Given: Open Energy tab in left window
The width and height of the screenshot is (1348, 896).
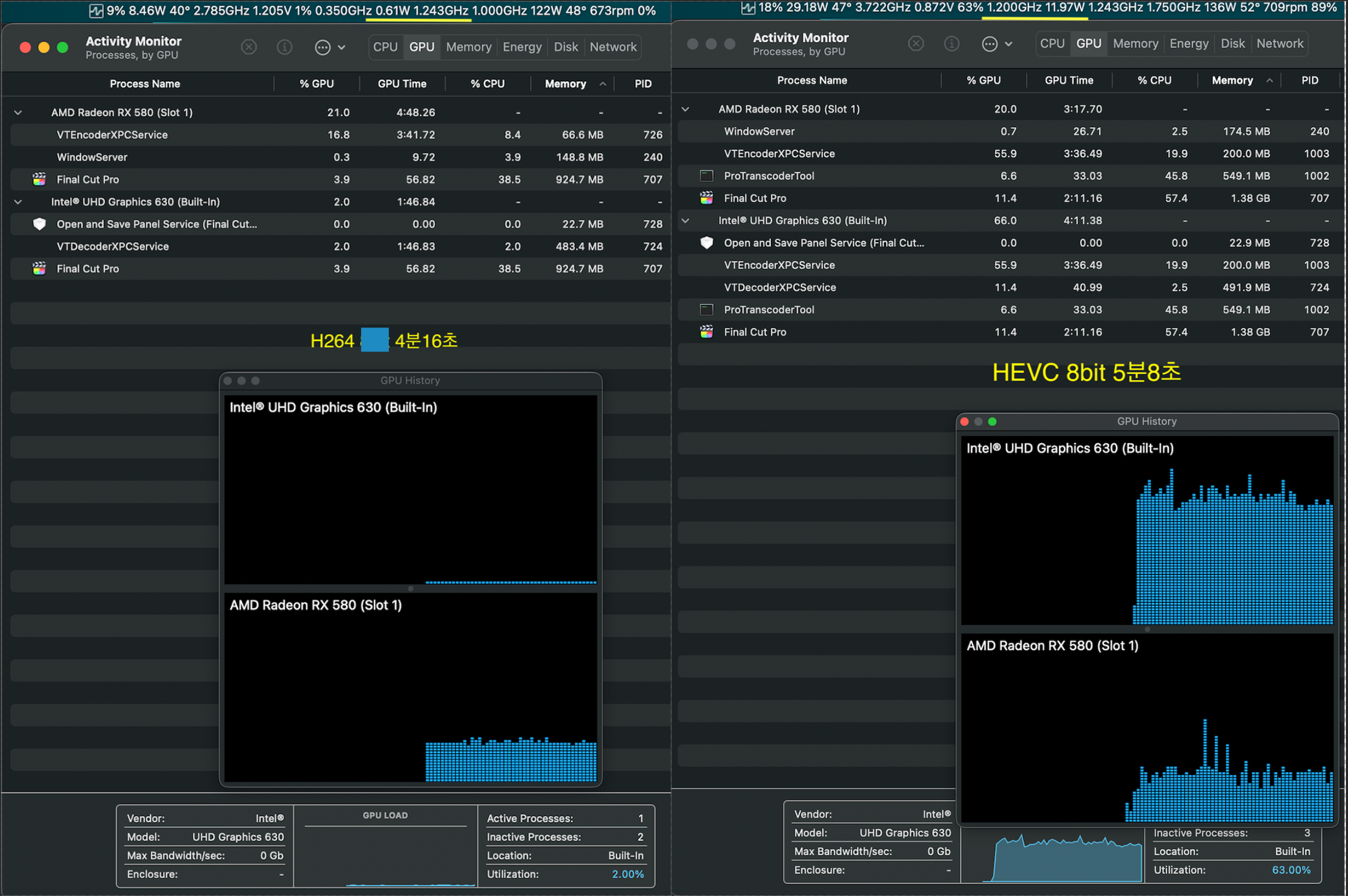Looking at the screenshot, I should pyautogui.click(x=521, y=47).
